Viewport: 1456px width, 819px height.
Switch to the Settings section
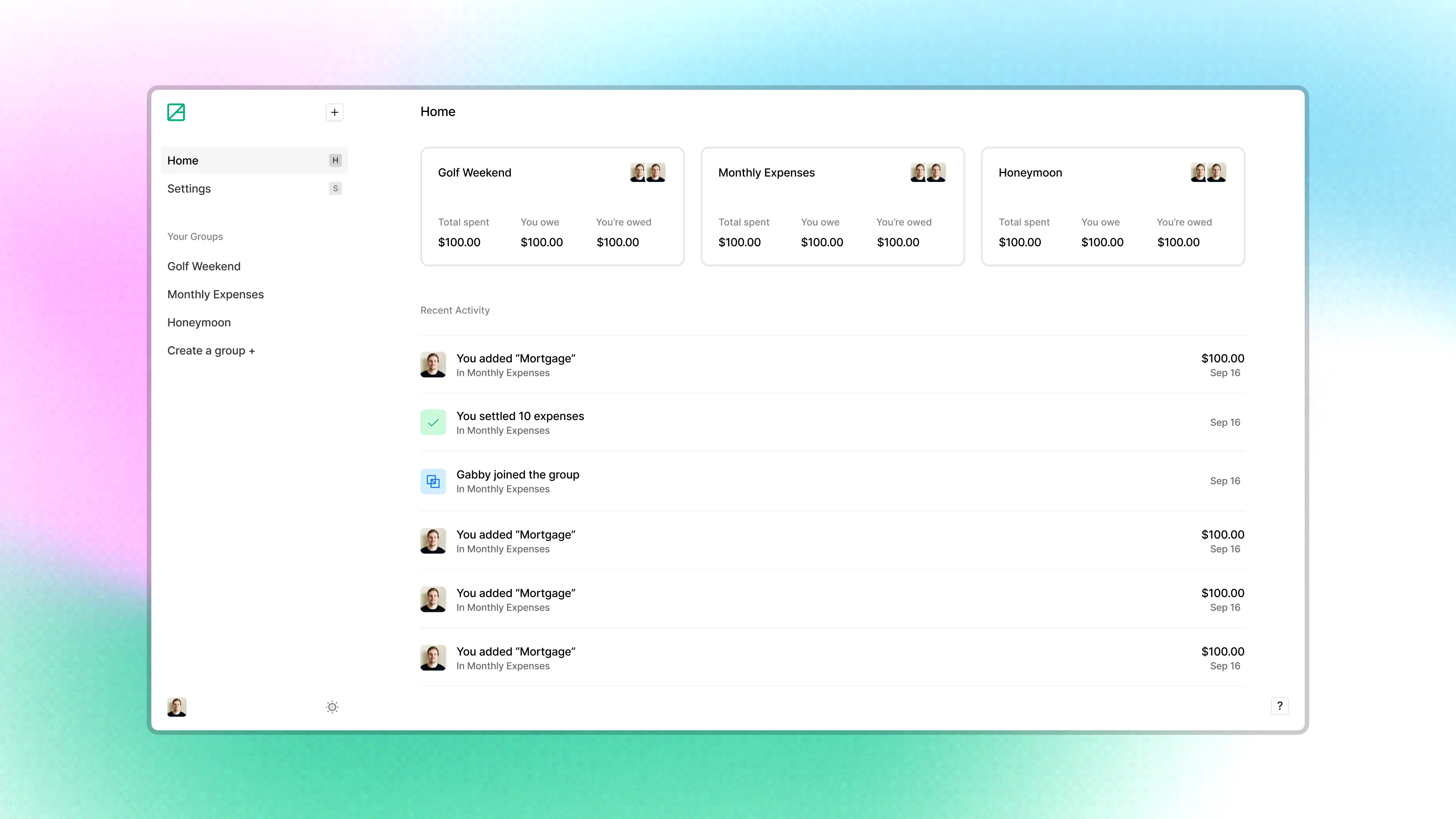coord(189,188)
